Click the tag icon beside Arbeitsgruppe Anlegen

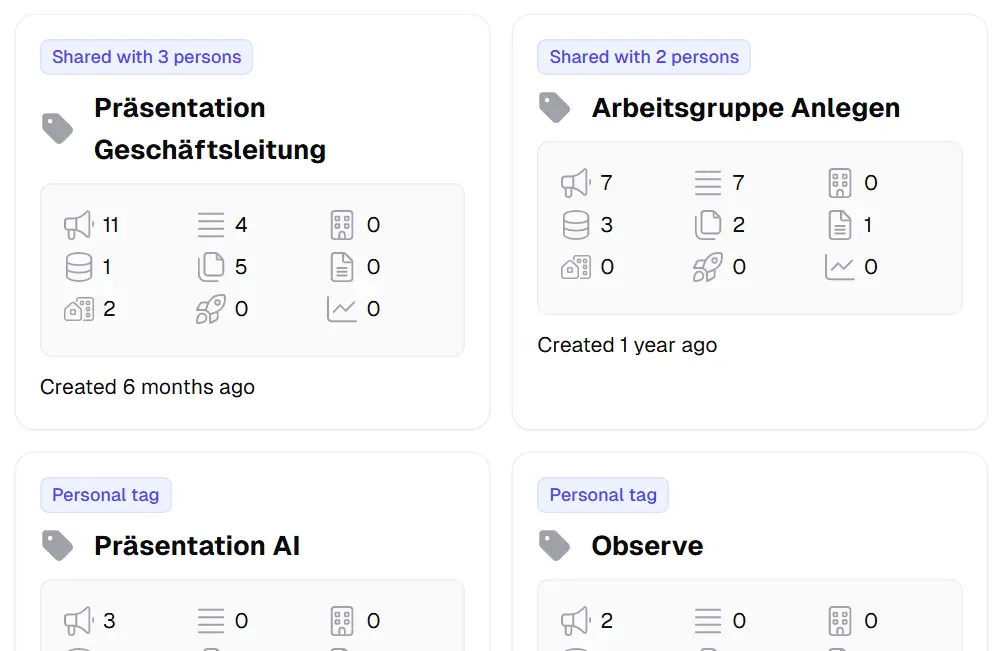tap(555, 107)
